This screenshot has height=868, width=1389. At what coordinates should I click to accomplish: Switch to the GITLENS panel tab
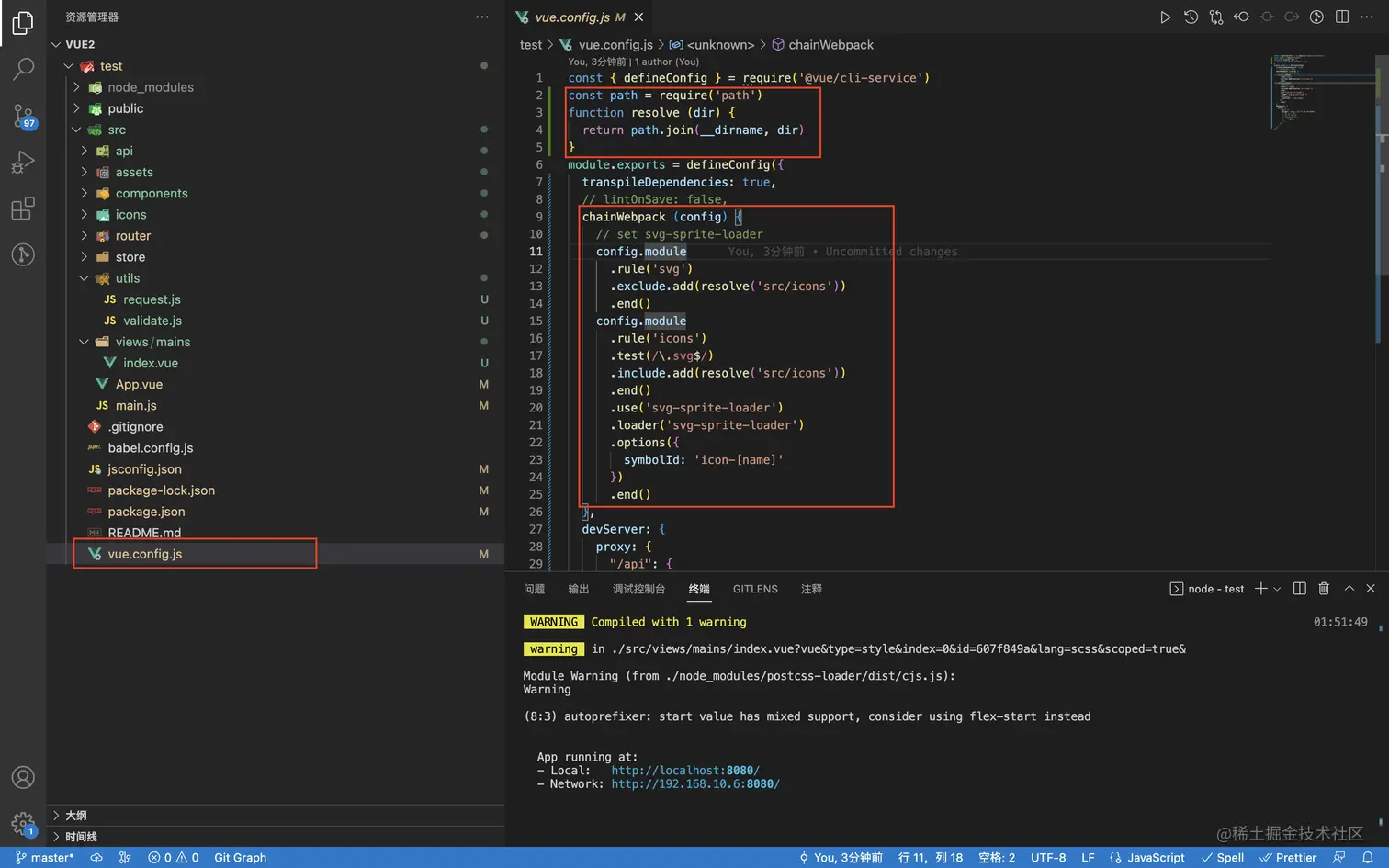[755, 589]
